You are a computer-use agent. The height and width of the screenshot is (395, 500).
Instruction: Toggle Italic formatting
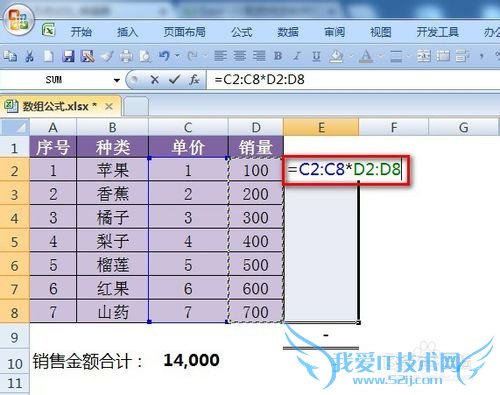coord(297,56)
